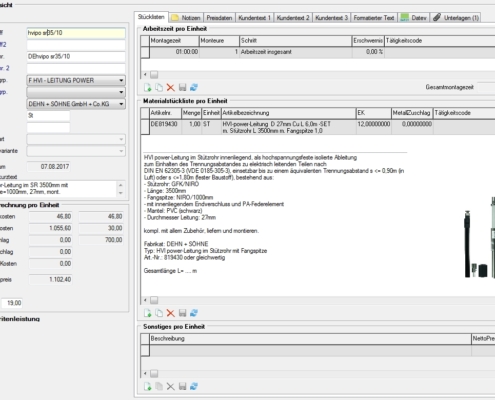The width and height of the screenshot is (495, 400).
Task: Click the Artikelnr. column header
Action: (x=166, y=113)
